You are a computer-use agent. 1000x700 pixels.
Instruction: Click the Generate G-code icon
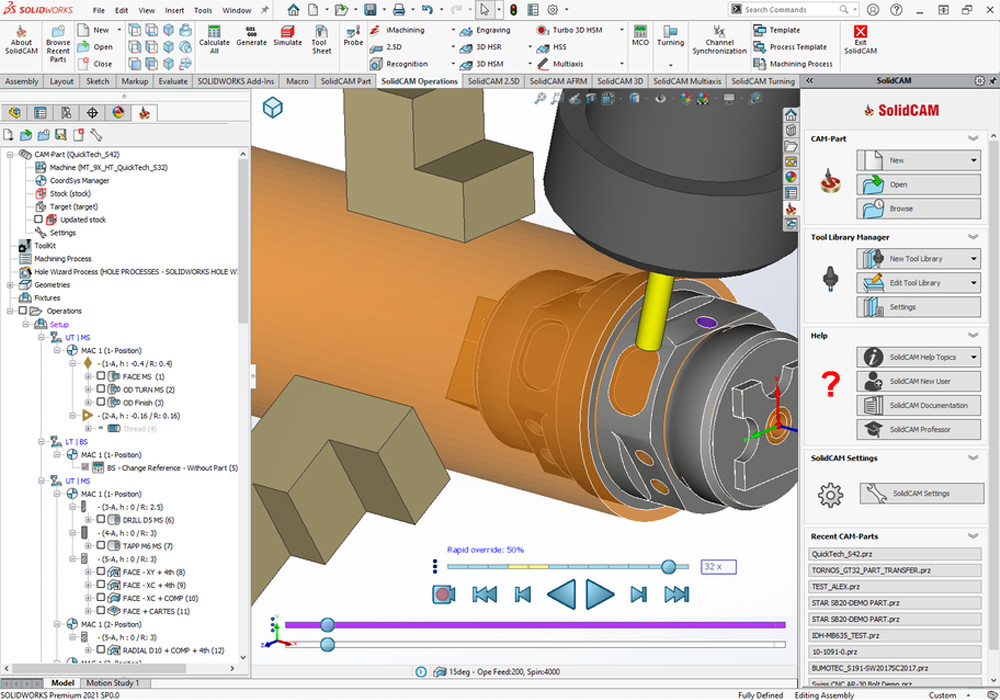(x=251, y=36)
